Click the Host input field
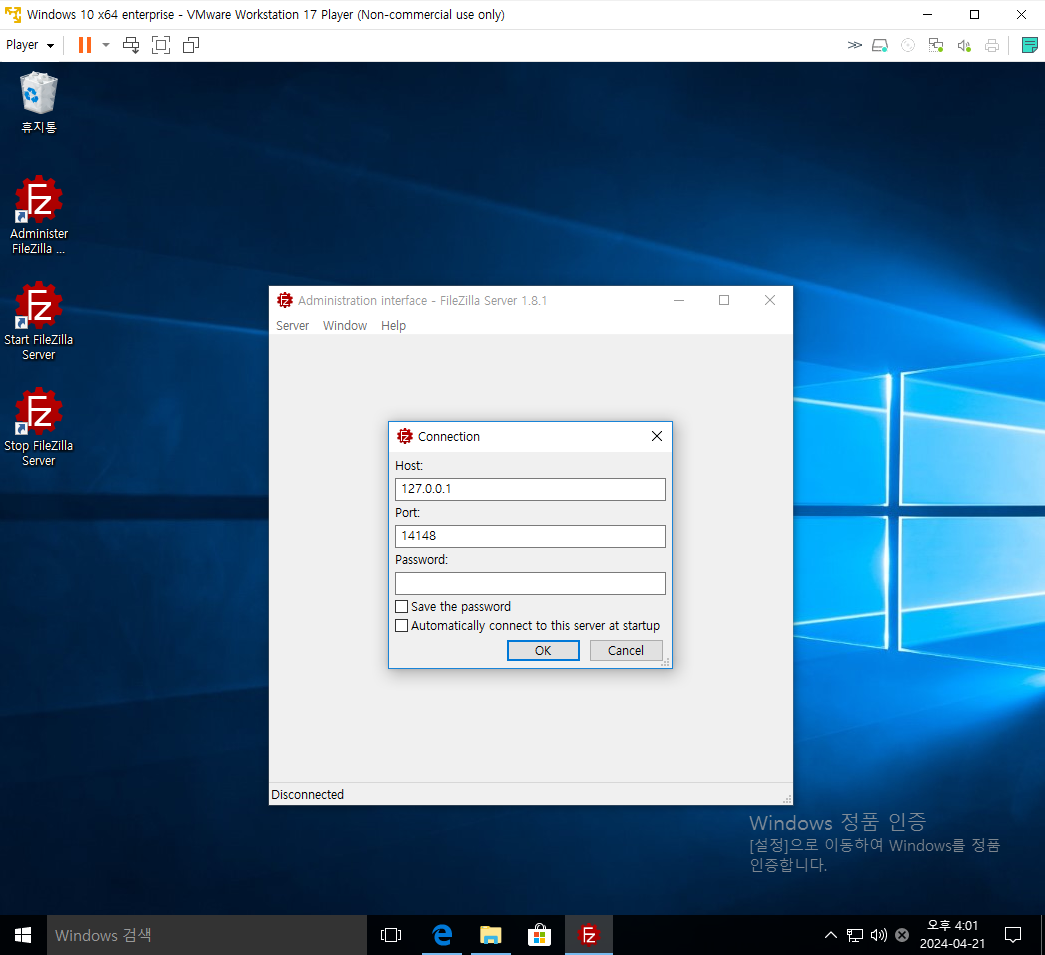This screenshot has width=1045, height=955. 530,489
